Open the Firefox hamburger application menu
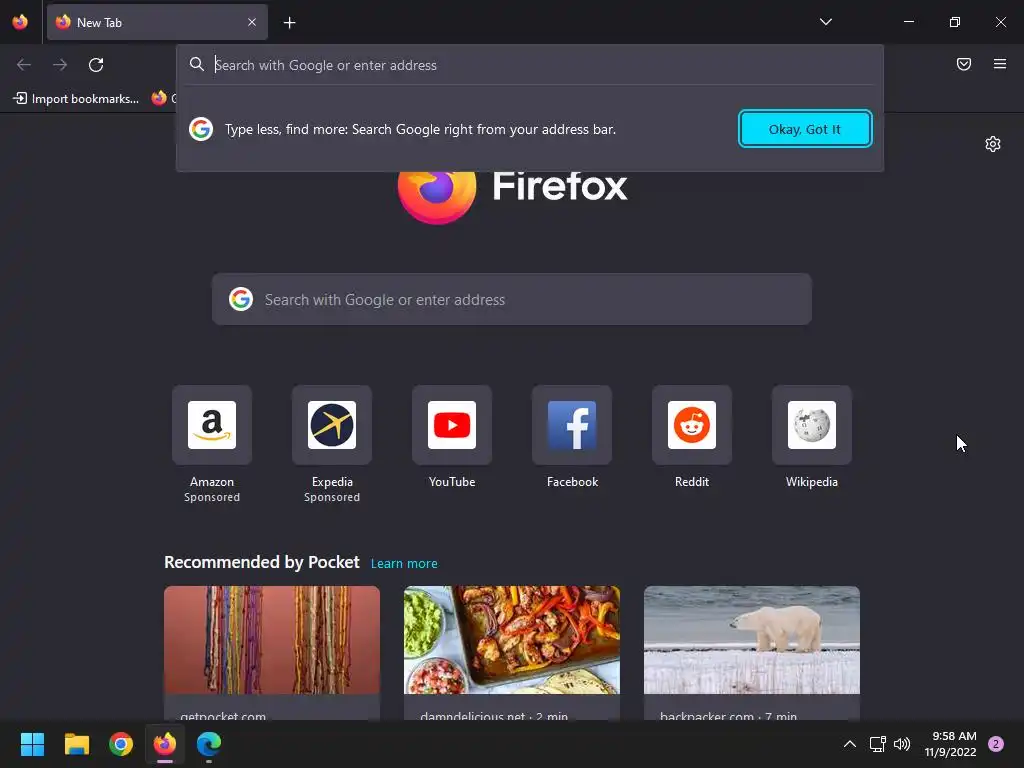Viewport: 1024px width, 768px height. click(x=1000, y=64)
